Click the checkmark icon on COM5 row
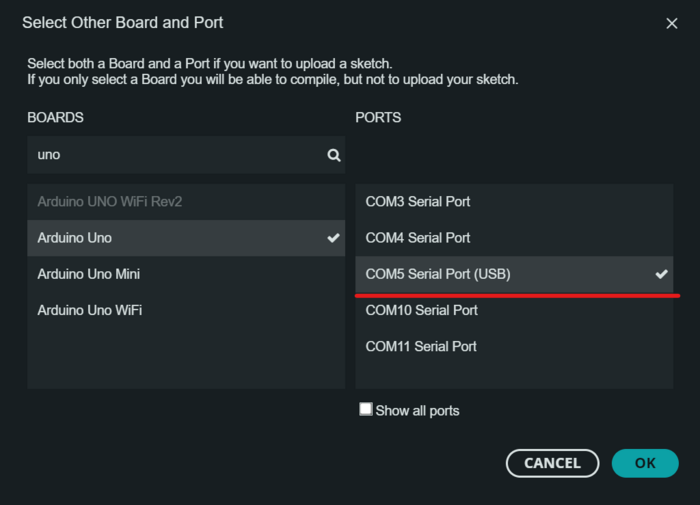 tap(661, 274)
